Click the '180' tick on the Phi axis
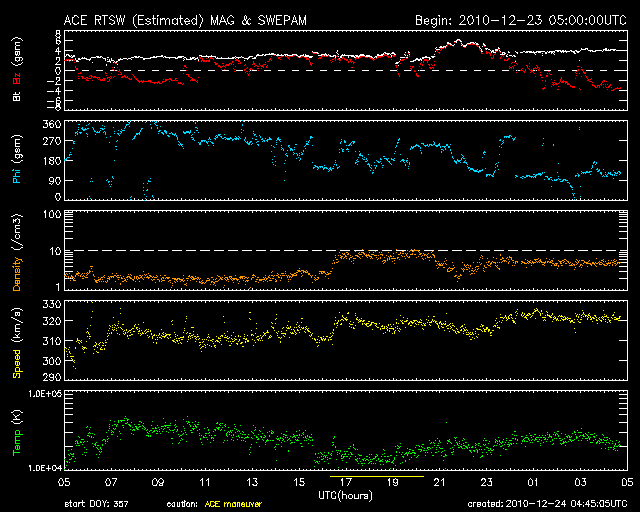 [x=52, y=161]
